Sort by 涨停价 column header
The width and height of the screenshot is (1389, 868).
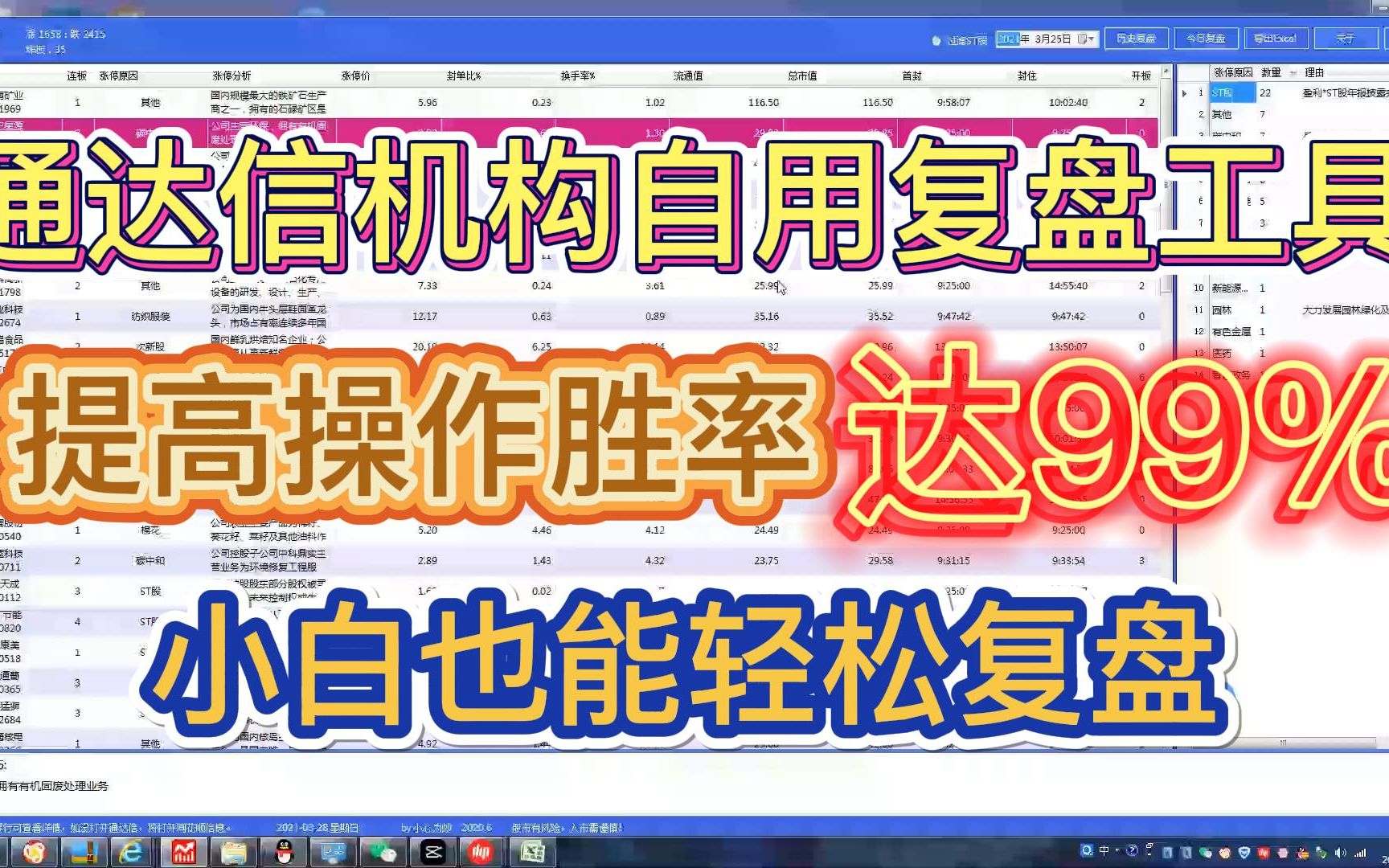point(355,76)
